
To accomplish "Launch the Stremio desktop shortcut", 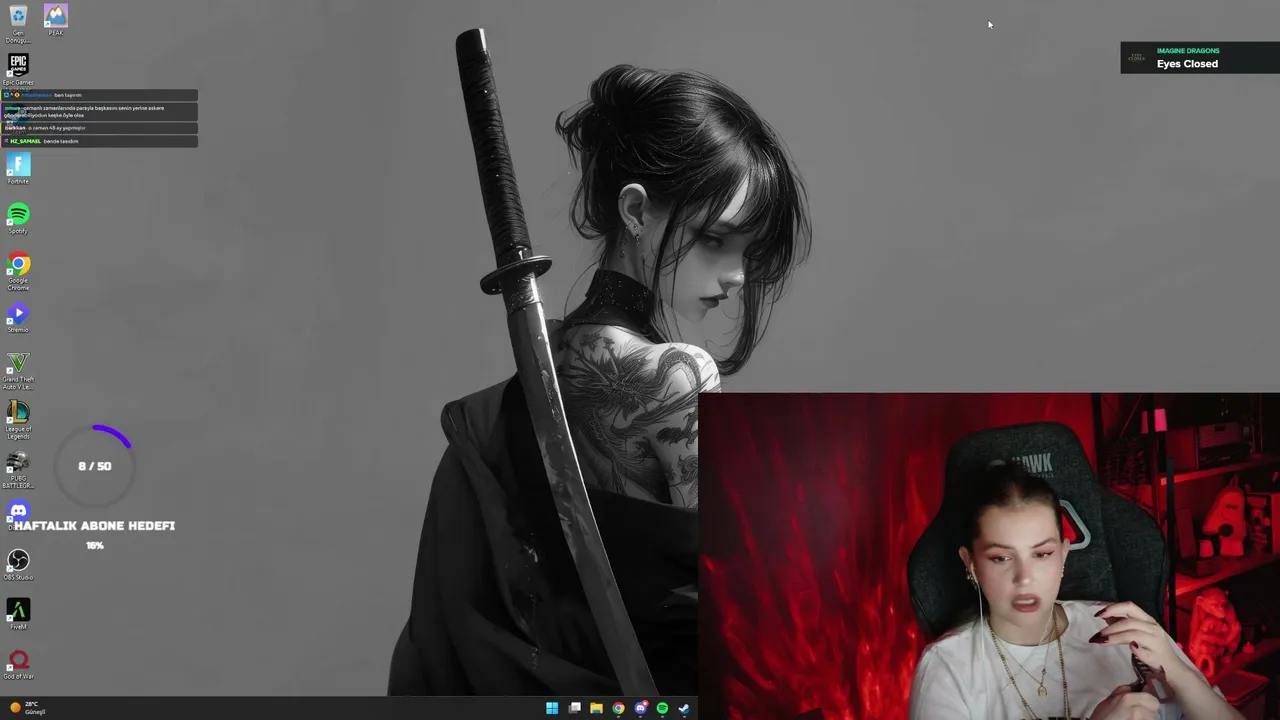I will tap(18, 318).
